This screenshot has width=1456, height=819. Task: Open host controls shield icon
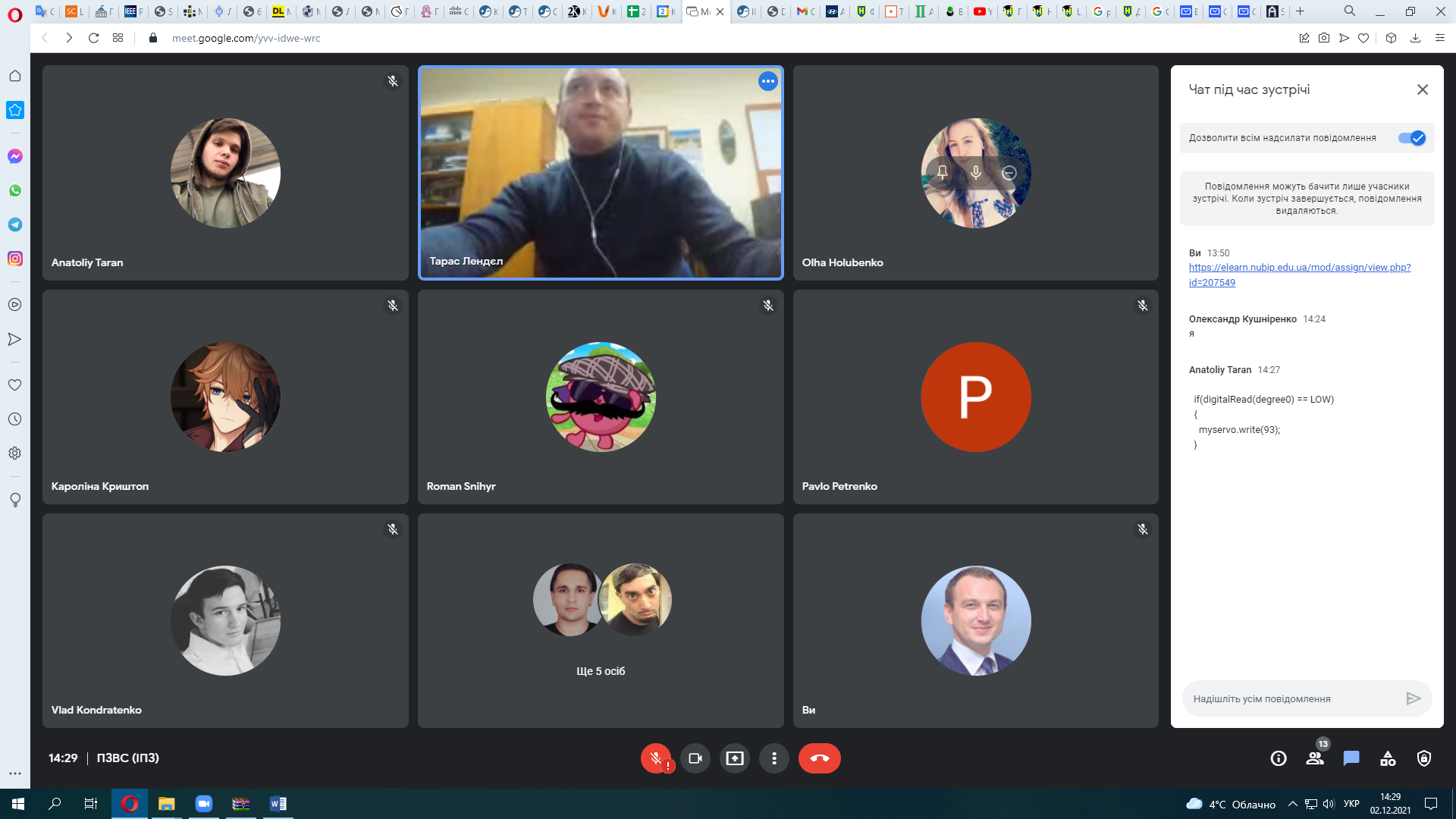click(x=1424, y=758)
